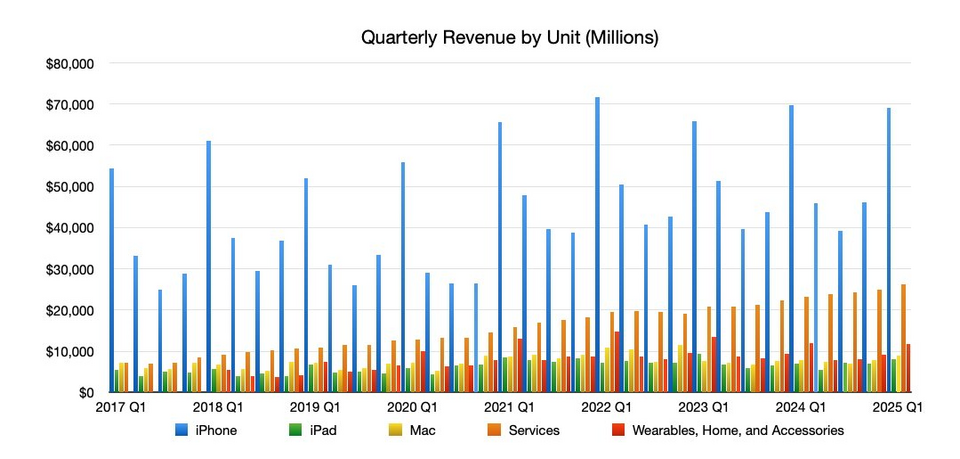Click the orange Services legend swatch
Viewport: 960px width, 459px height.
(493, 430)
